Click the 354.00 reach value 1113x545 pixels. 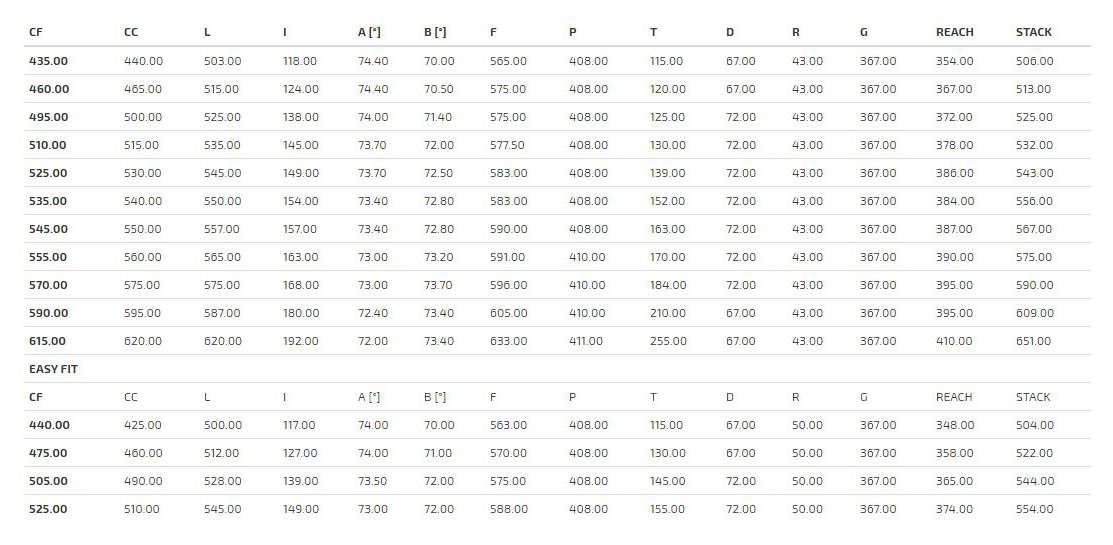pyautogui.click(x=954, y=61)
